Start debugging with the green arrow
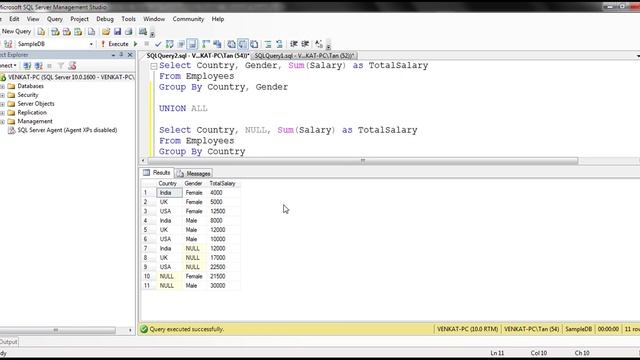This screenshot has width=640, height=360. (x=136, y=44)
